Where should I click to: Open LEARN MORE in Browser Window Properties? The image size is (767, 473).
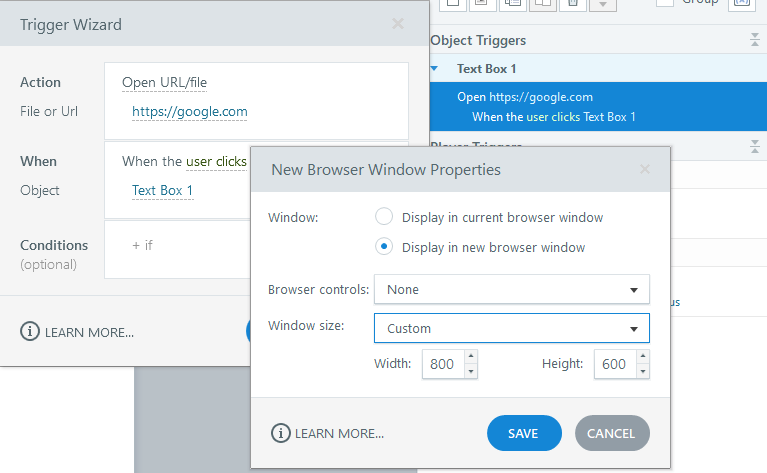tap(339, 433)
